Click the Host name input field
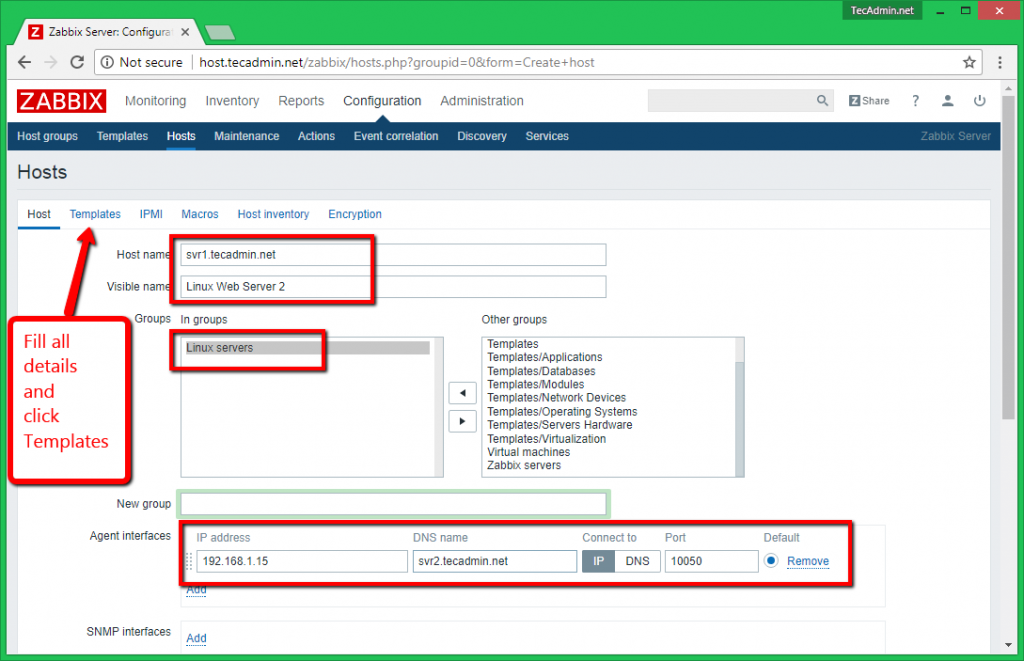The height and width of the screenshot is (661, 1024). click(393, 255)
